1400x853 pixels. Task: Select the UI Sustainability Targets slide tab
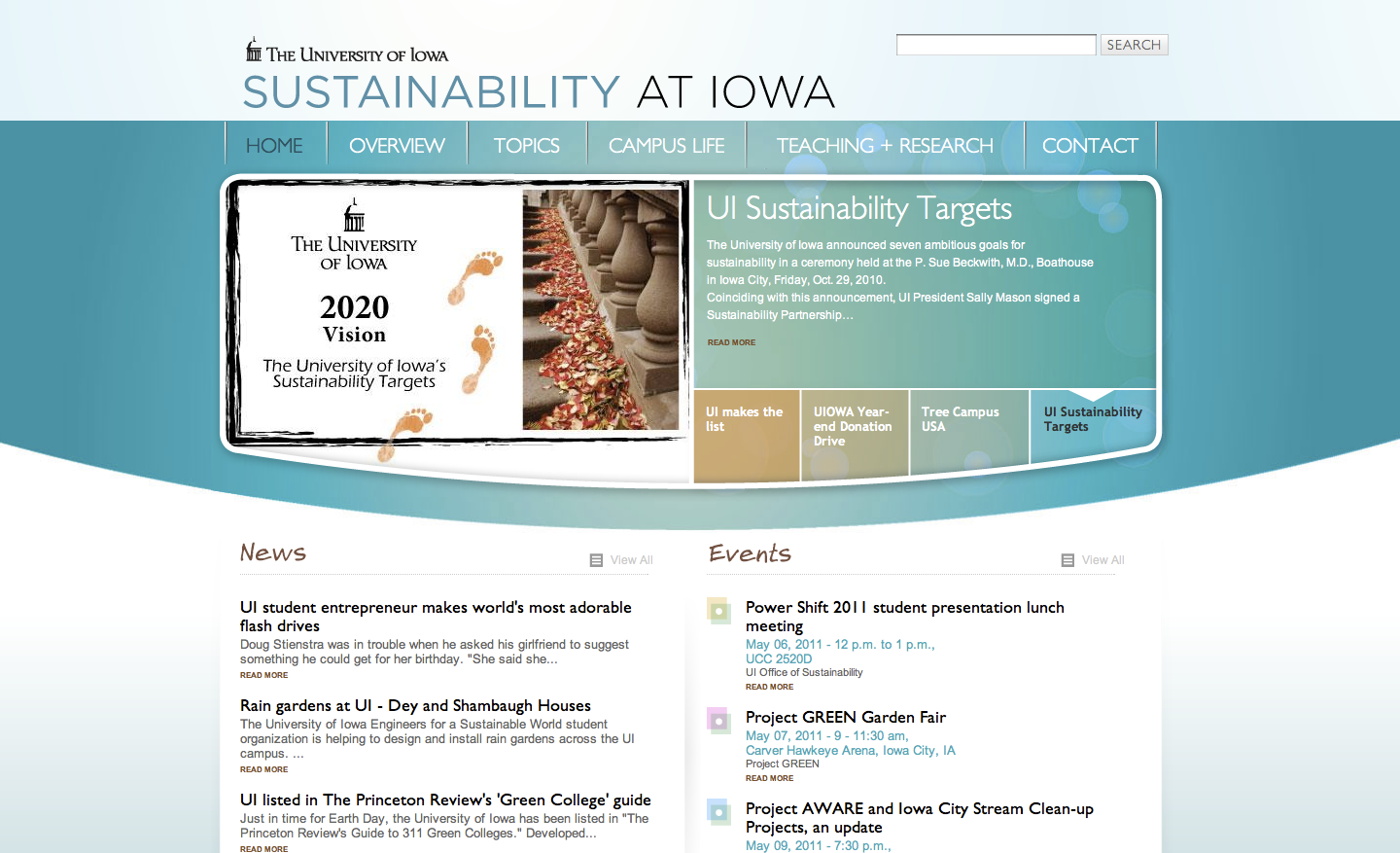pos(1093,425)
